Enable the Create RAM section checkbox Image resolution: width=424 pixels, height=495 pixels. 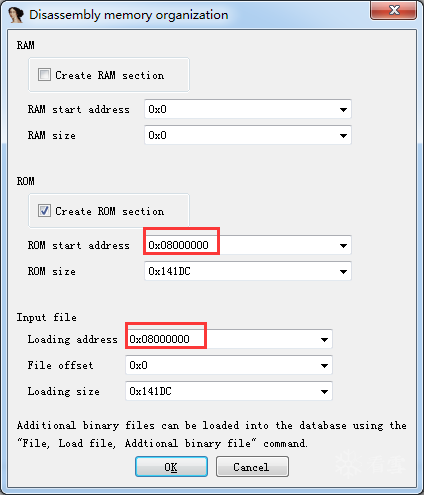coord(44,75)
